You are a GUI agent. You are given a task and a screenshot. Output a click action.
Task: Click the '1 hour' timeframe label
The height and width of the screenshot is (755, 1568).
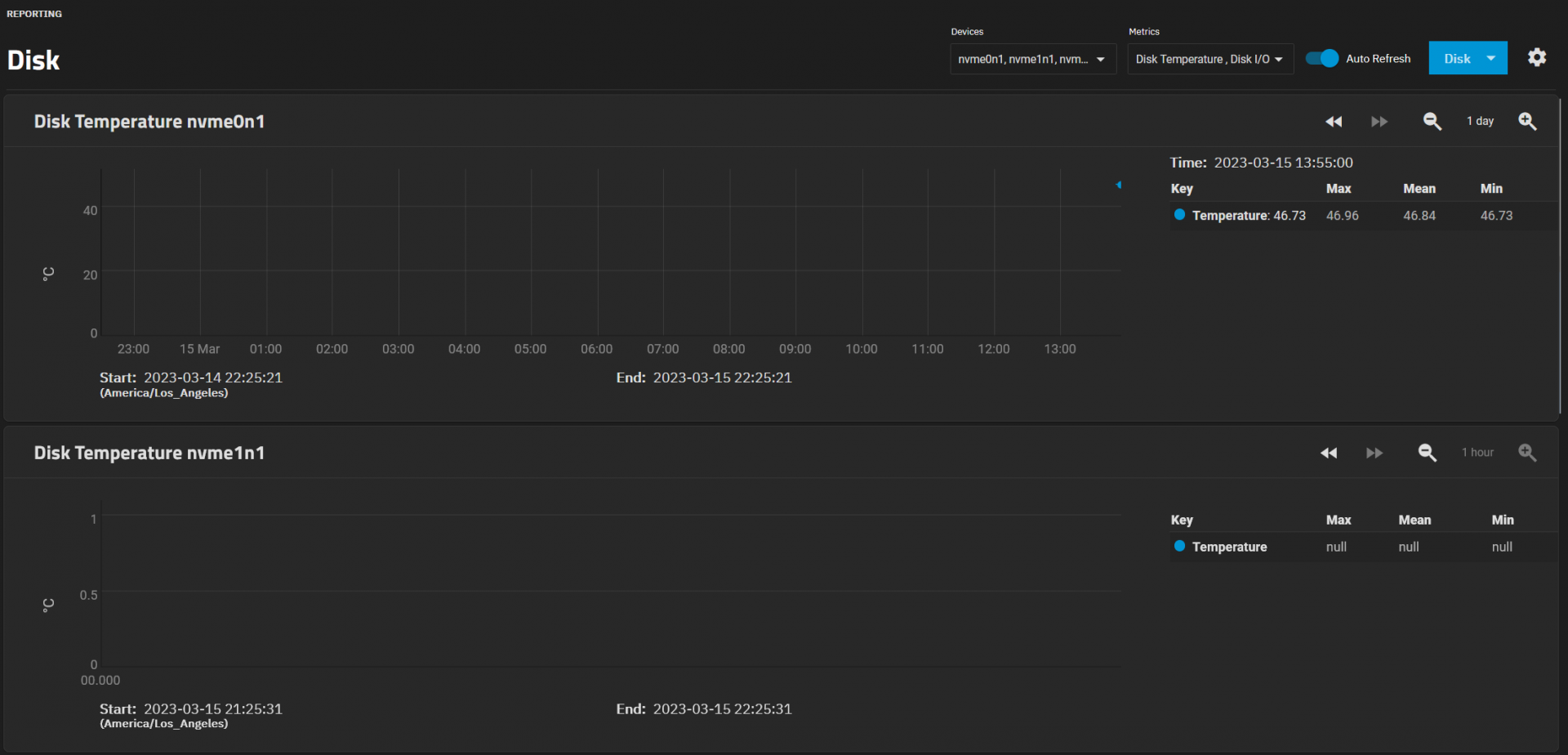(1477, 453)
